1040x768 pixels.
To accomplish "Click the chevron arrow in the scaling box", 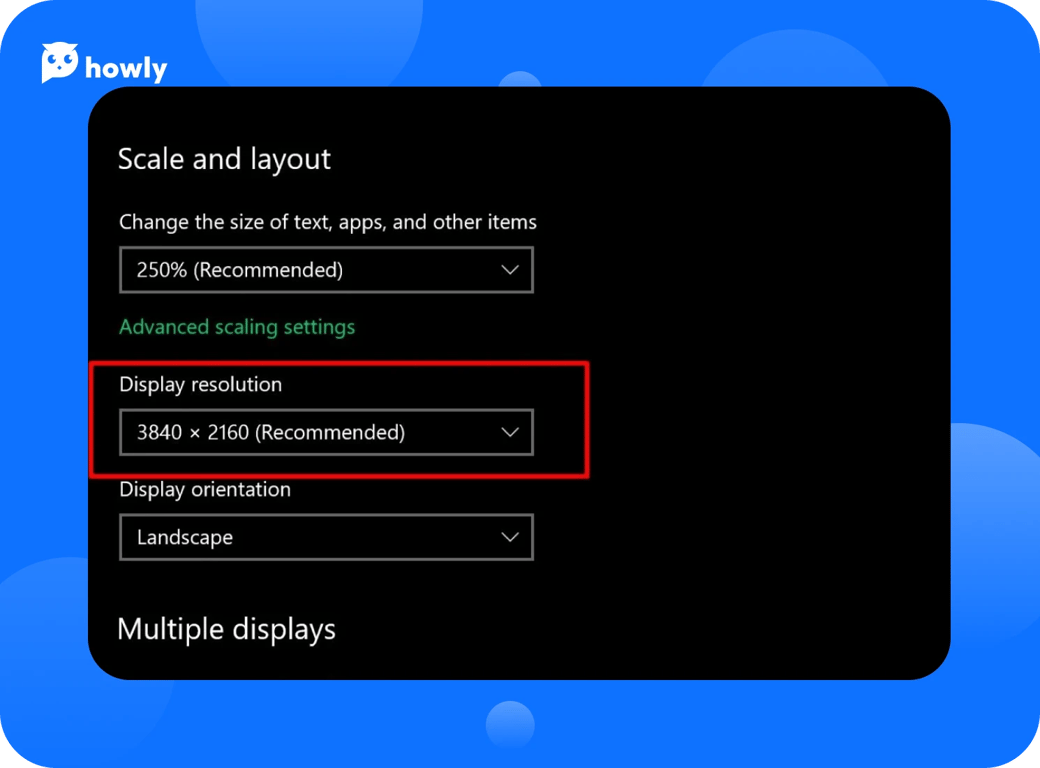I will [510, 270].
